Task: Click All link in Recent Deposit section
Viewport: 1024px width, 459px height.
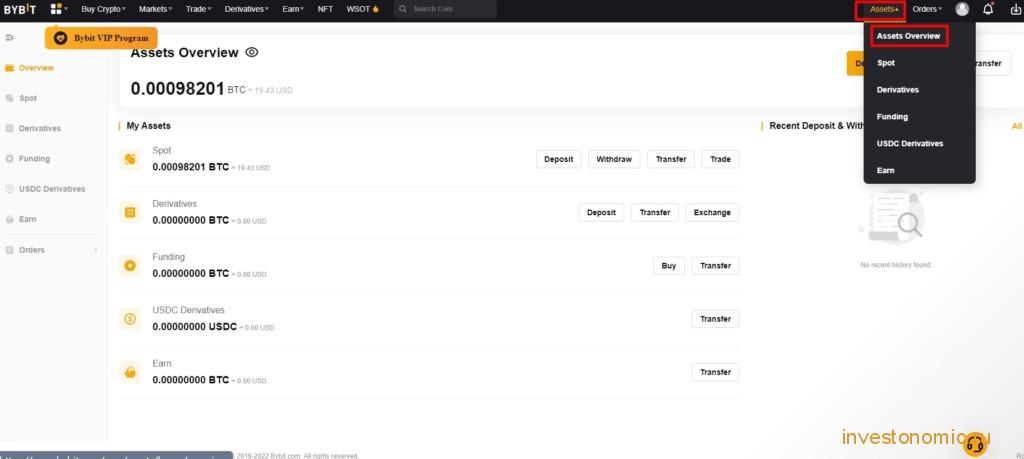Action: point(1016,126)
